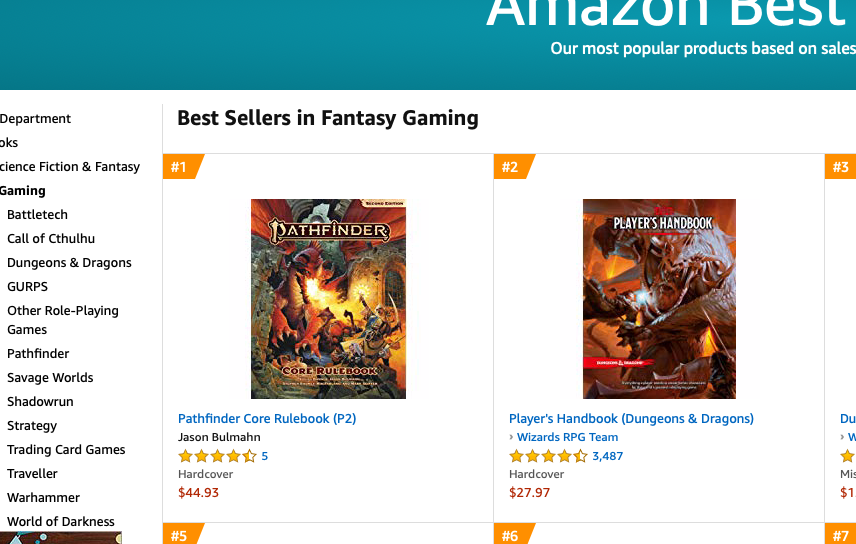Viewport: 856px width, 544px height.
Task: Open the Trading Card Games category
Action: [66, 449]
